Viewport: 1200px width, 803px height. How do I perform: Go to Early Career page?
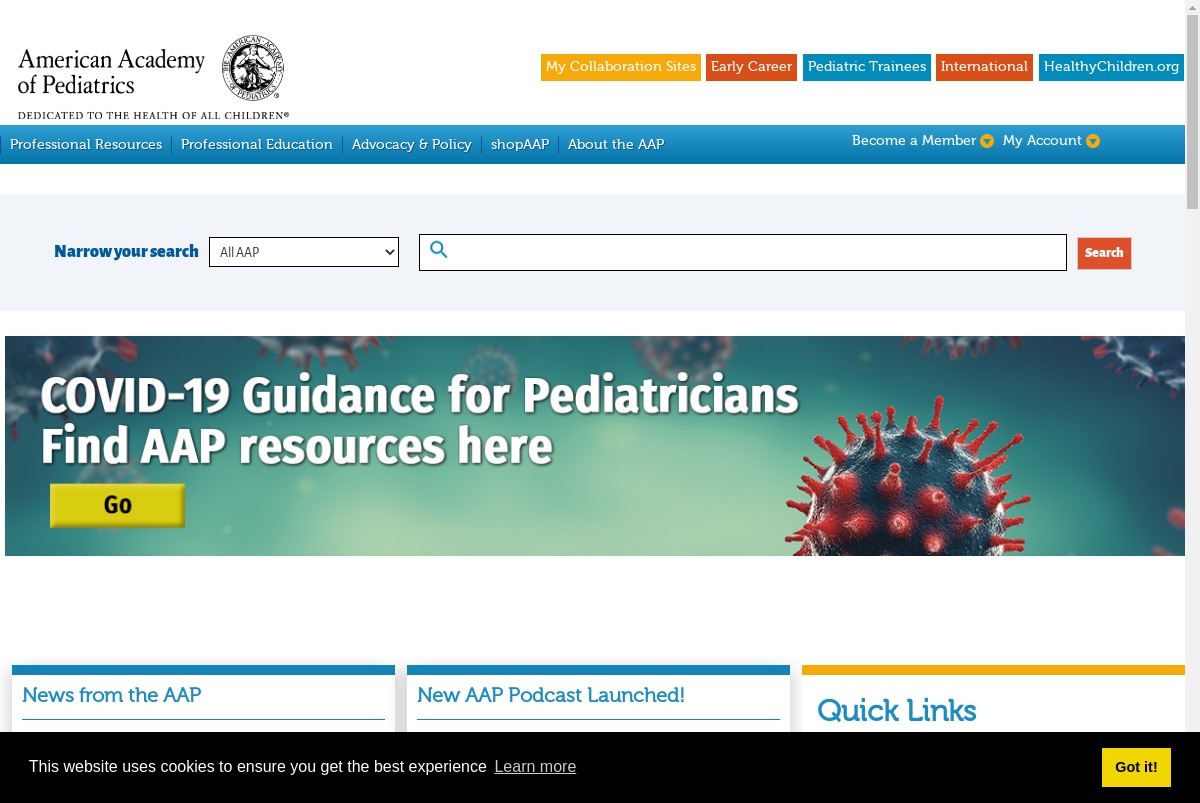[751, 67]
